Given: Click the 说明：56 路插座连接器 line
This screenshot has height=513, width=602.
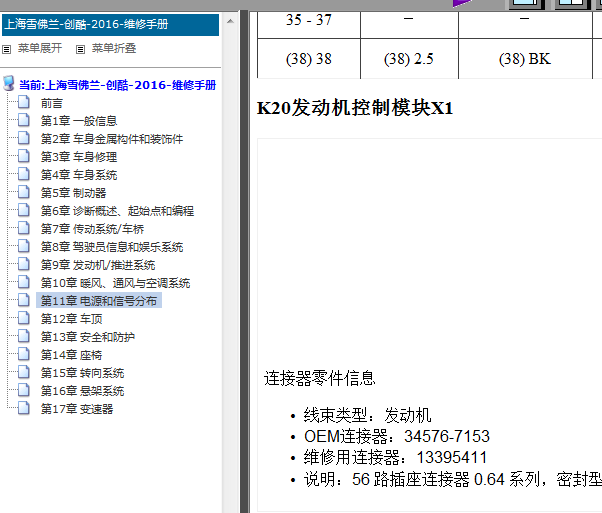Looking at the screenshot, I should pos(453,479).
